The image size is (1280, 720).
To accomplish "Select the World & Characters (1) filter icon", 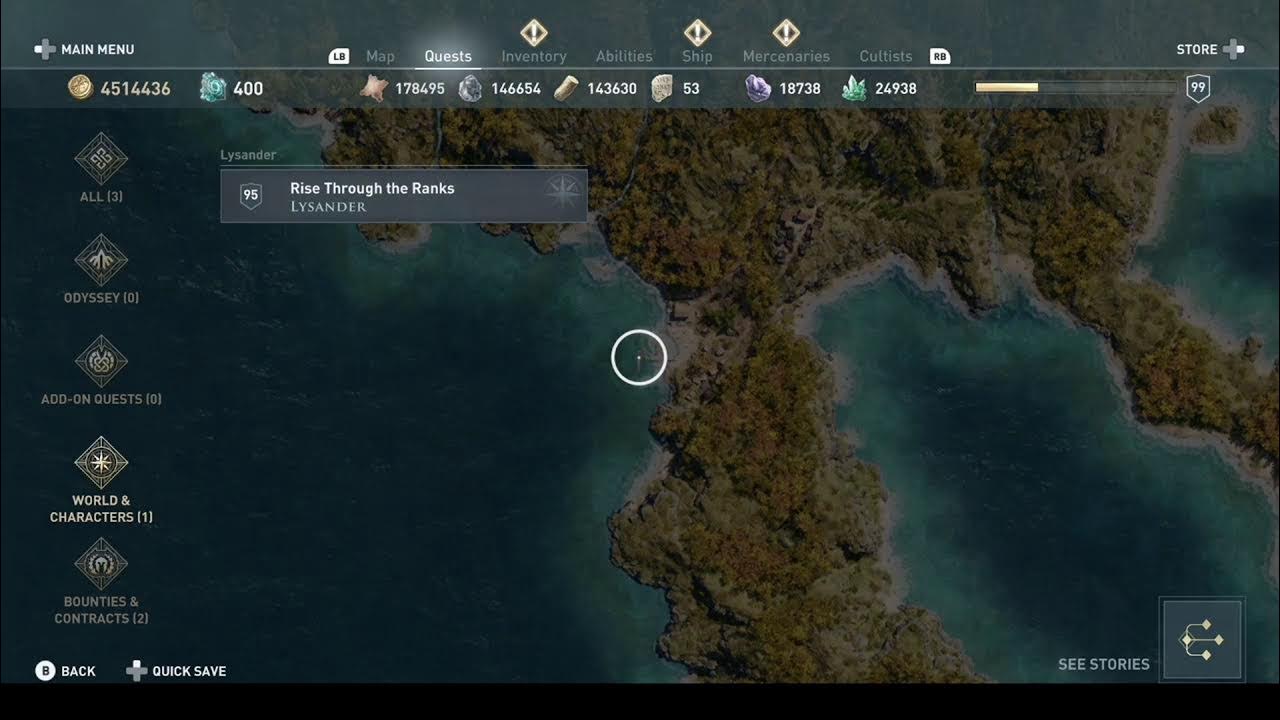I will pyautogui.click(x=101, y=462).
